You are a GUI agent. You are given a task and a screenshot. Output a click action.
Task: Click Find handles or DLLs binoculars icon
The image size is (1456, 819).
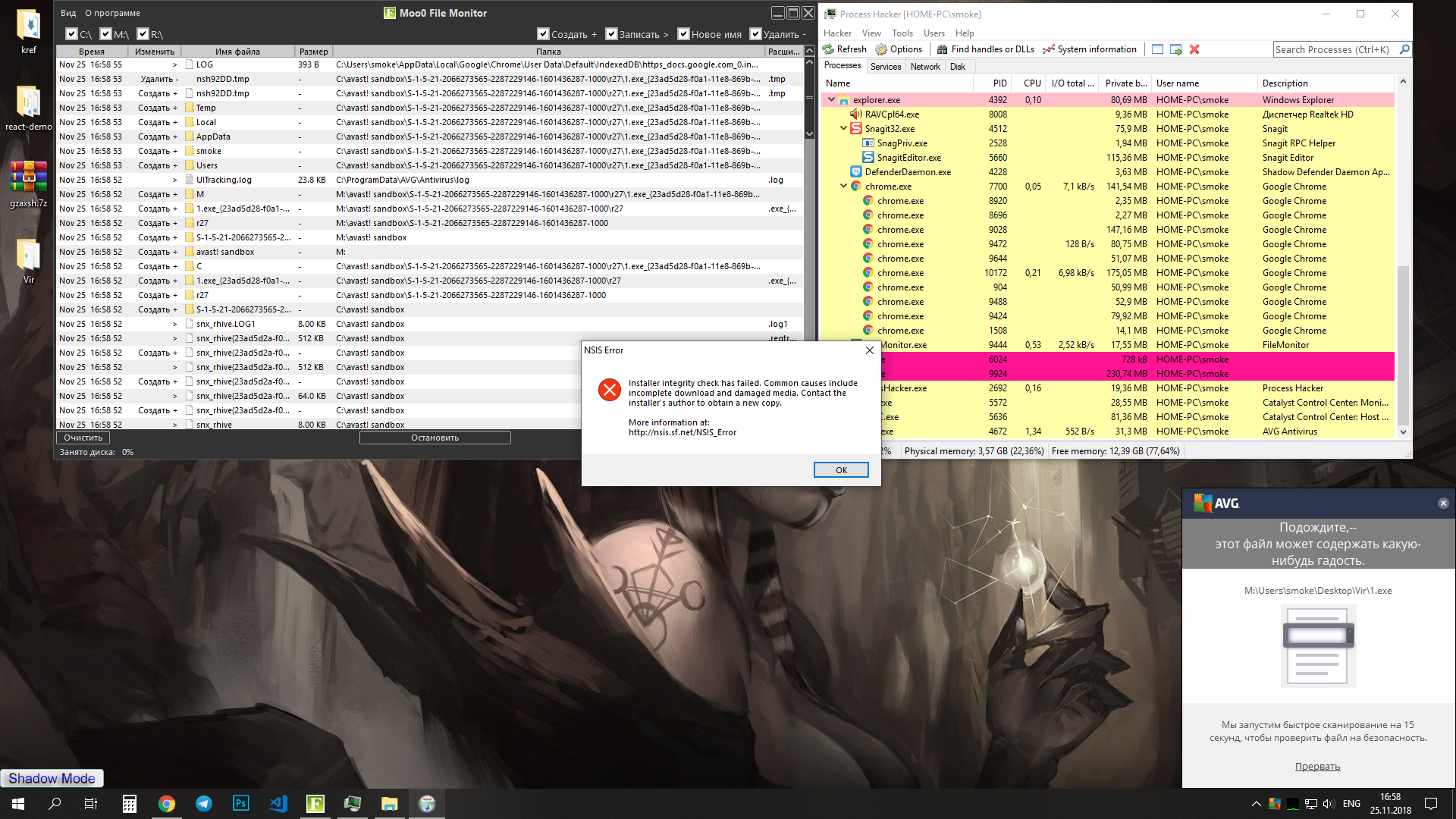click(942, 49)
